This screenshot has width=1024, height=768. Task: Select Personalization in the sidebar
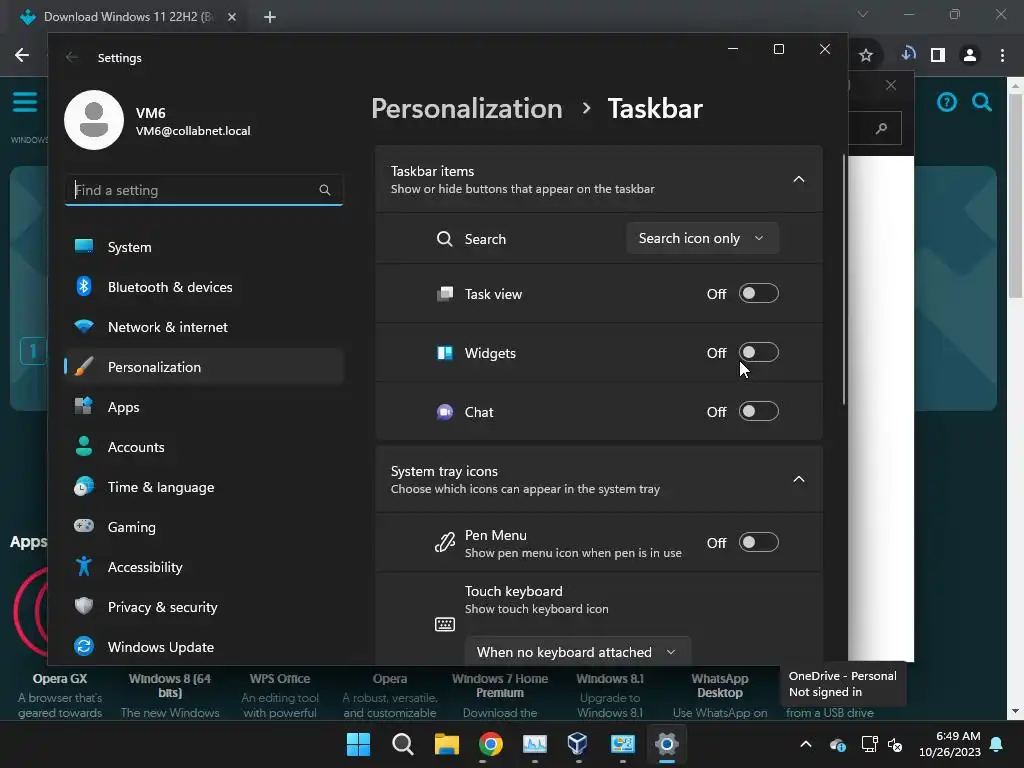point(204,367)
